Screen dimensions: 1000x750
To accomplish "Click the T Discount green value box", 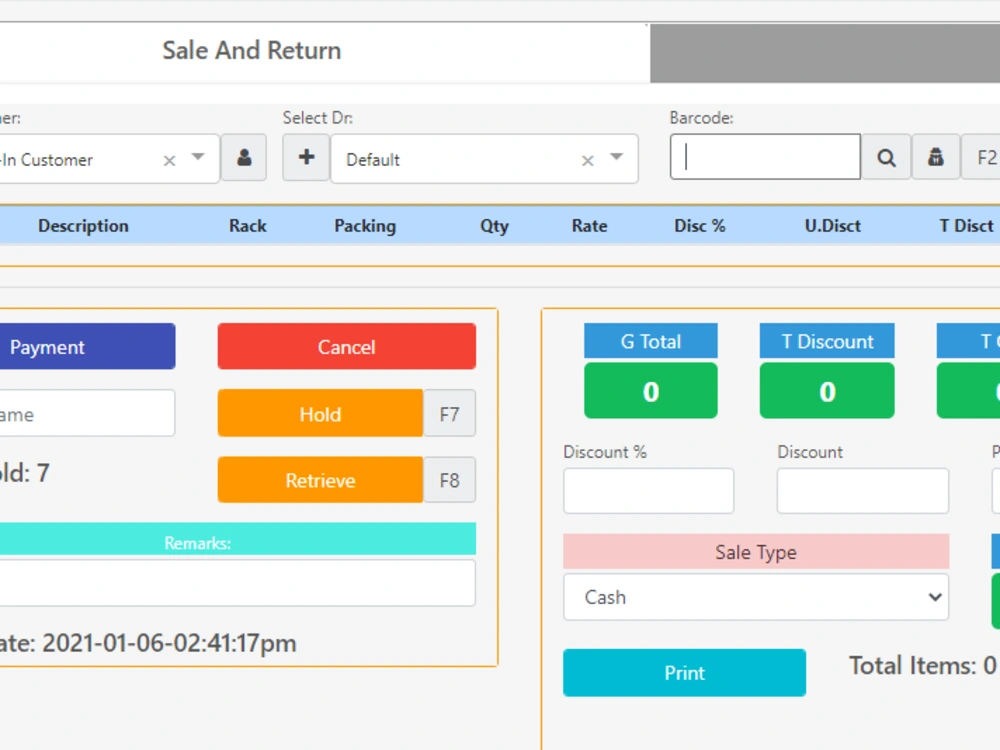I will tap(827, 391).
